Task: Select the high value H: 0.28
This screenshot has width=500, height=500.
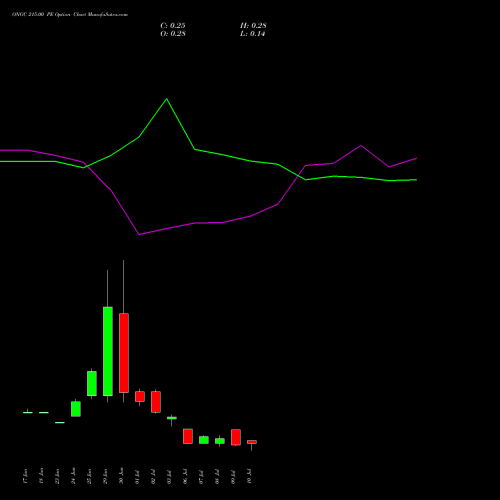Action: pos(253,26)
